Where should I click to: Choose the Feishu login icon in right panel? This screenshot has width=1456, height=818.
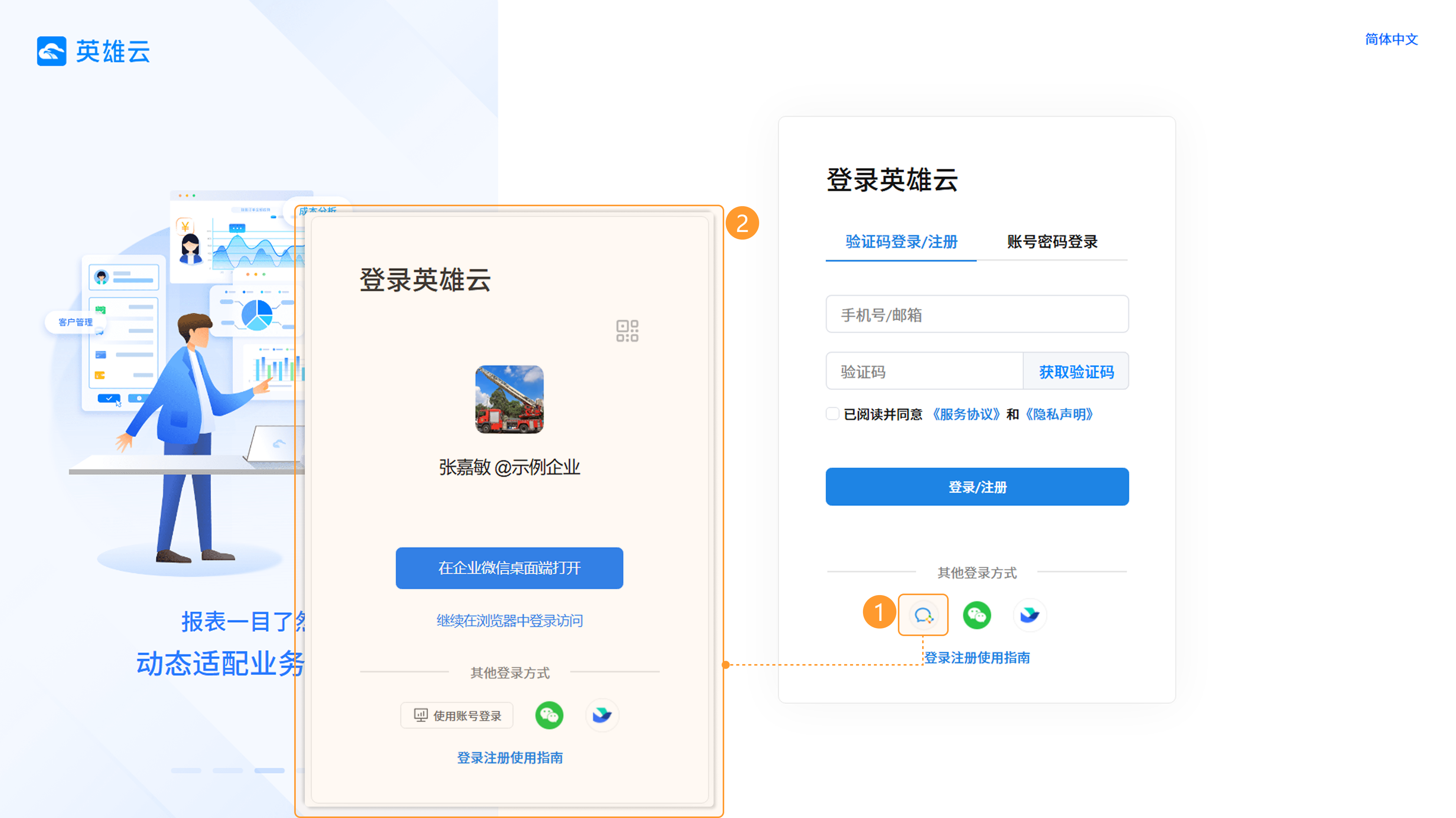point(1029,614)
